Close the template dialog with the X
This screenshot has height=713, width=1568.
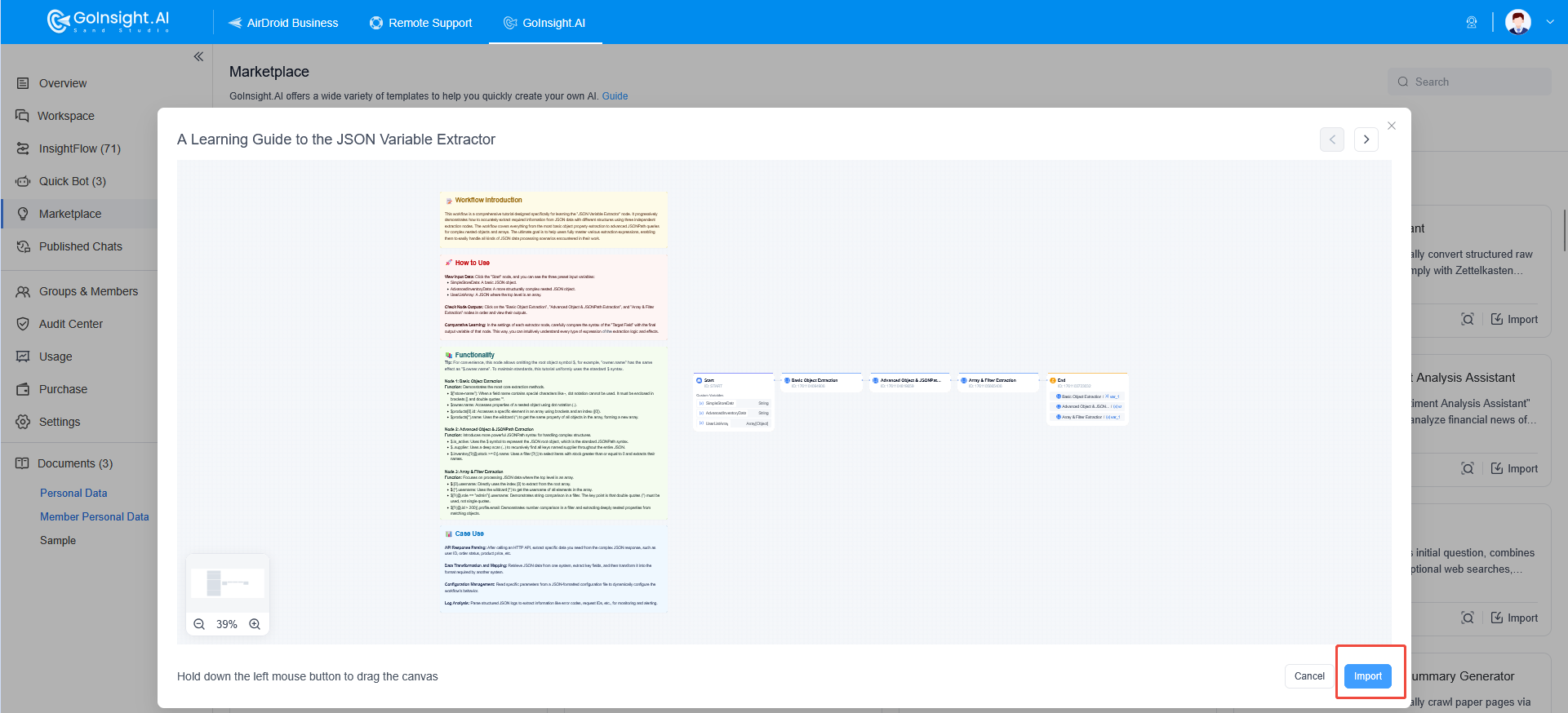1392,126
